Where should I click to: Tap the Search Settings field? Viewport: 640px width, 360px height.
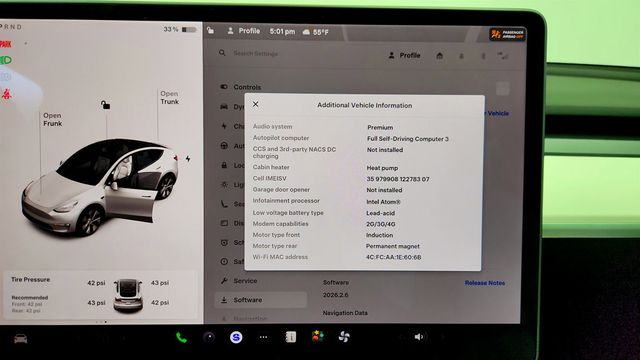[256, 53]
